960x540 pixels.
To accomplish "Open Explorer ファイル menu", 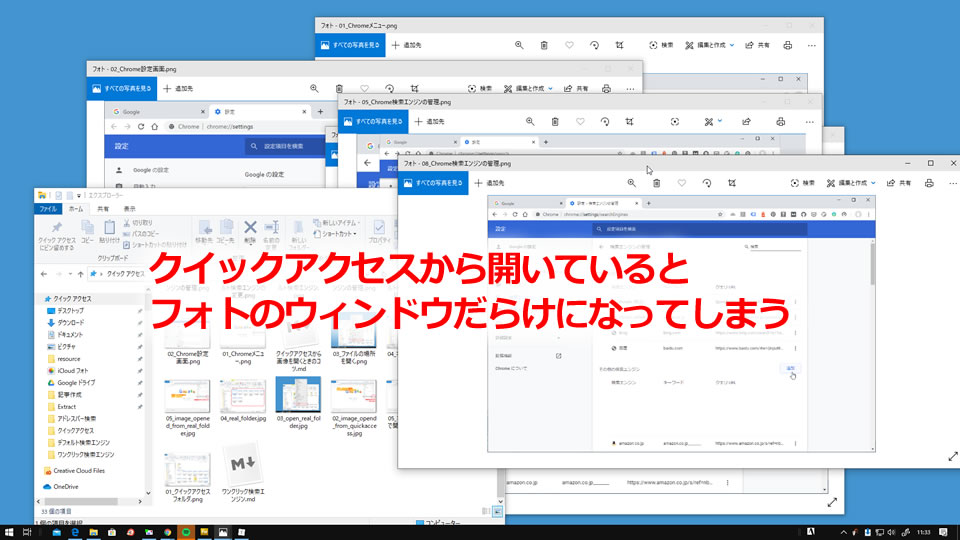I will tap(48, 209).
